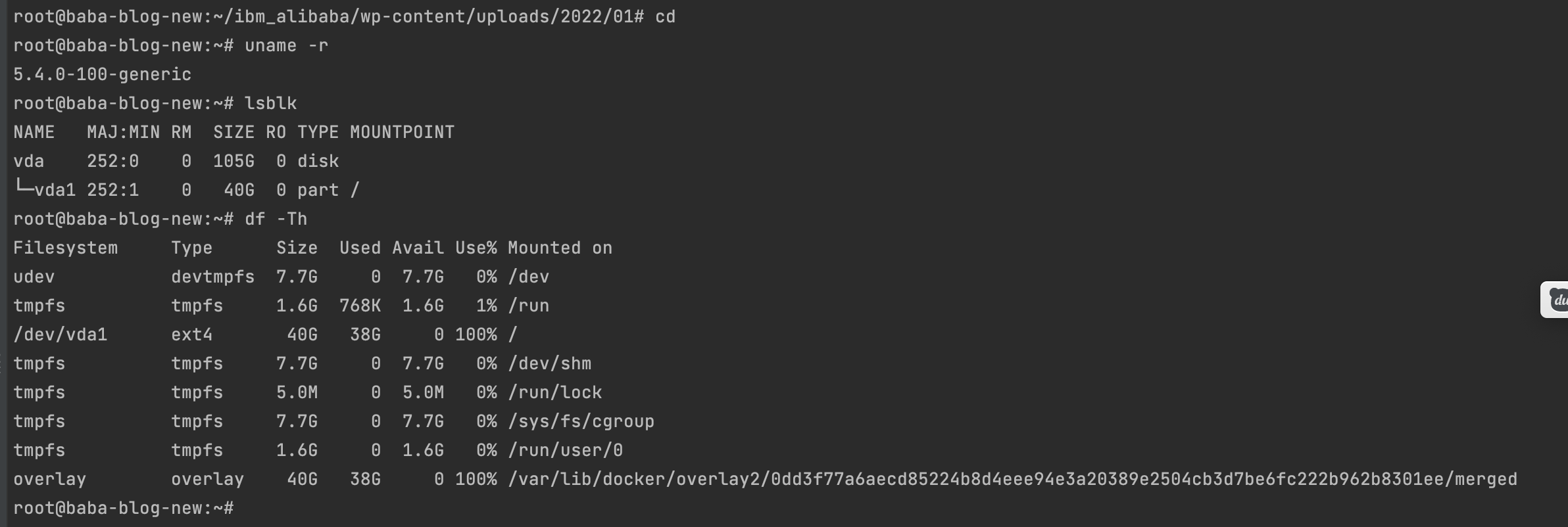Click the 768K used value for /run
The width and height of the screenshot is (1568, 527).
click(360, 306)
